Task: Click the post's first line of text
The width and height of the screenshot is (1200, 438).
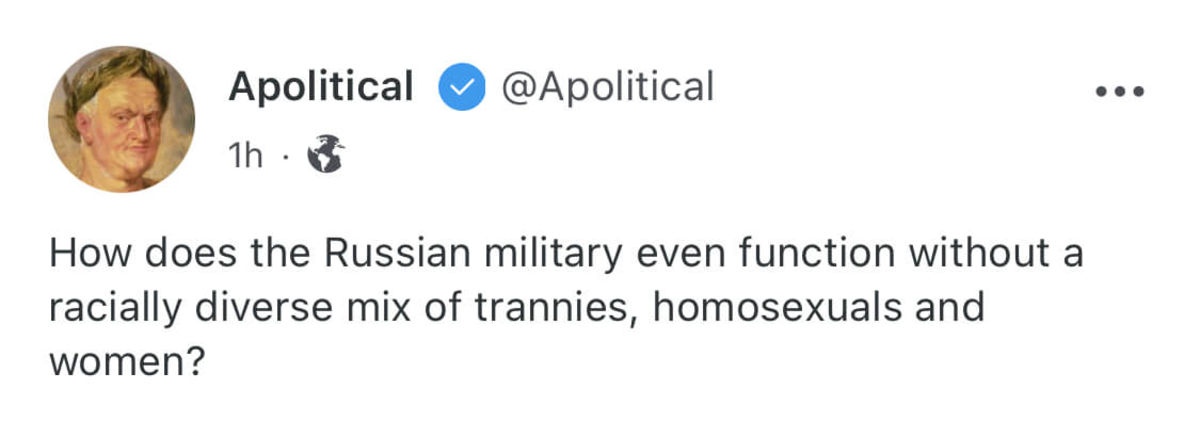Action: 565,253
